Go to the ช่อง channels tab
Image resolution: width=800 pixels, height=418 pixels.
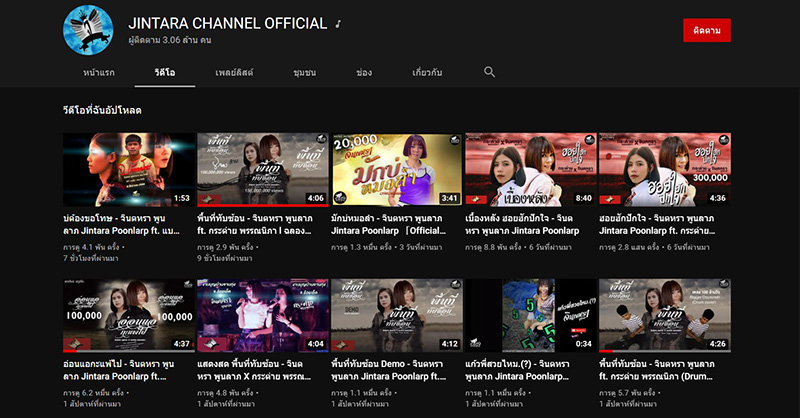pyautogui.click(x=364, y=73)
